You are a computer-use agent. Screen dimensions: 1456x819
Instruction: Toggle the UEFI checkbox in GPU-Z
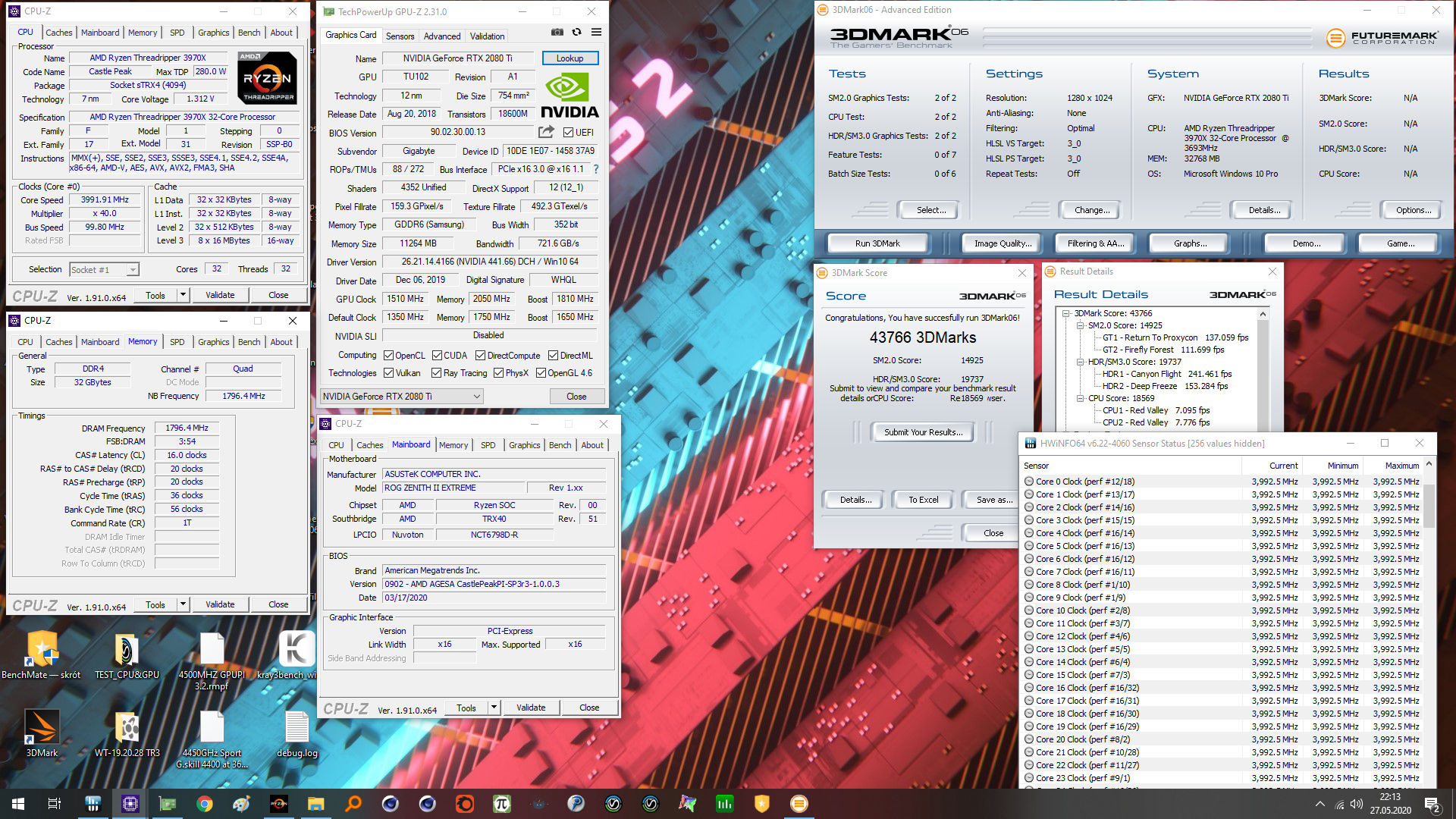(x=568, y=133)
